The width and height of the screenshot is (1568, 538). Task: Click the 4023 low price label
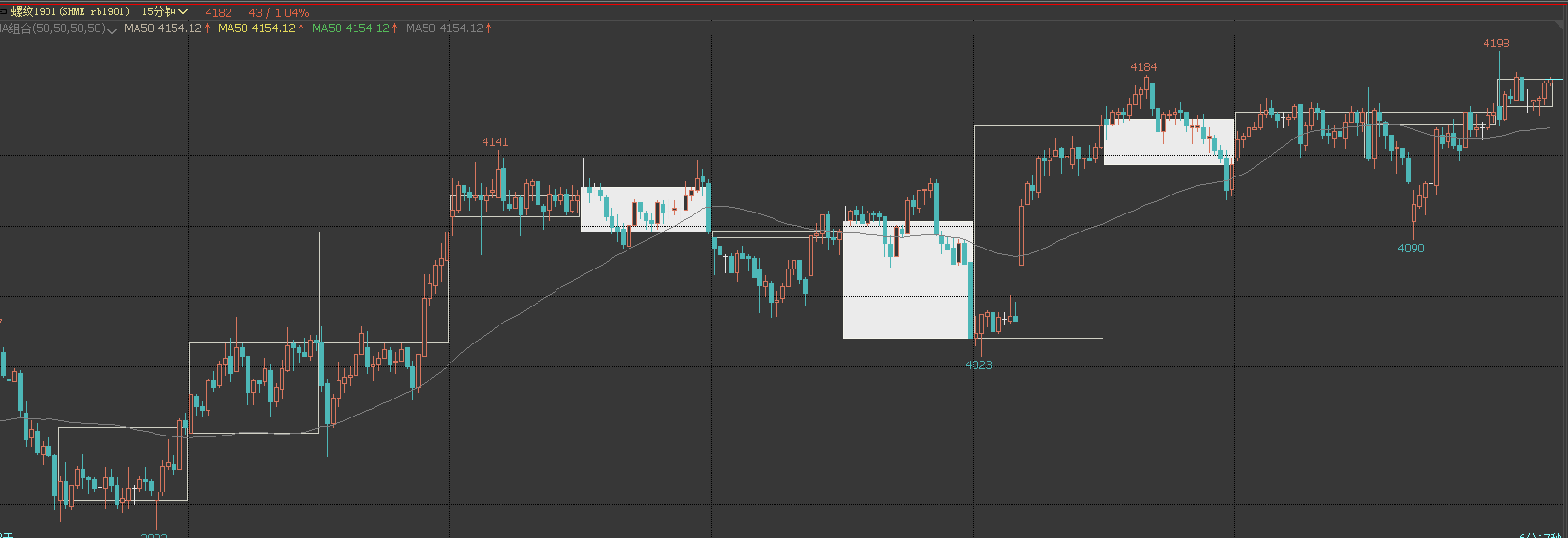tap(978, 365)
